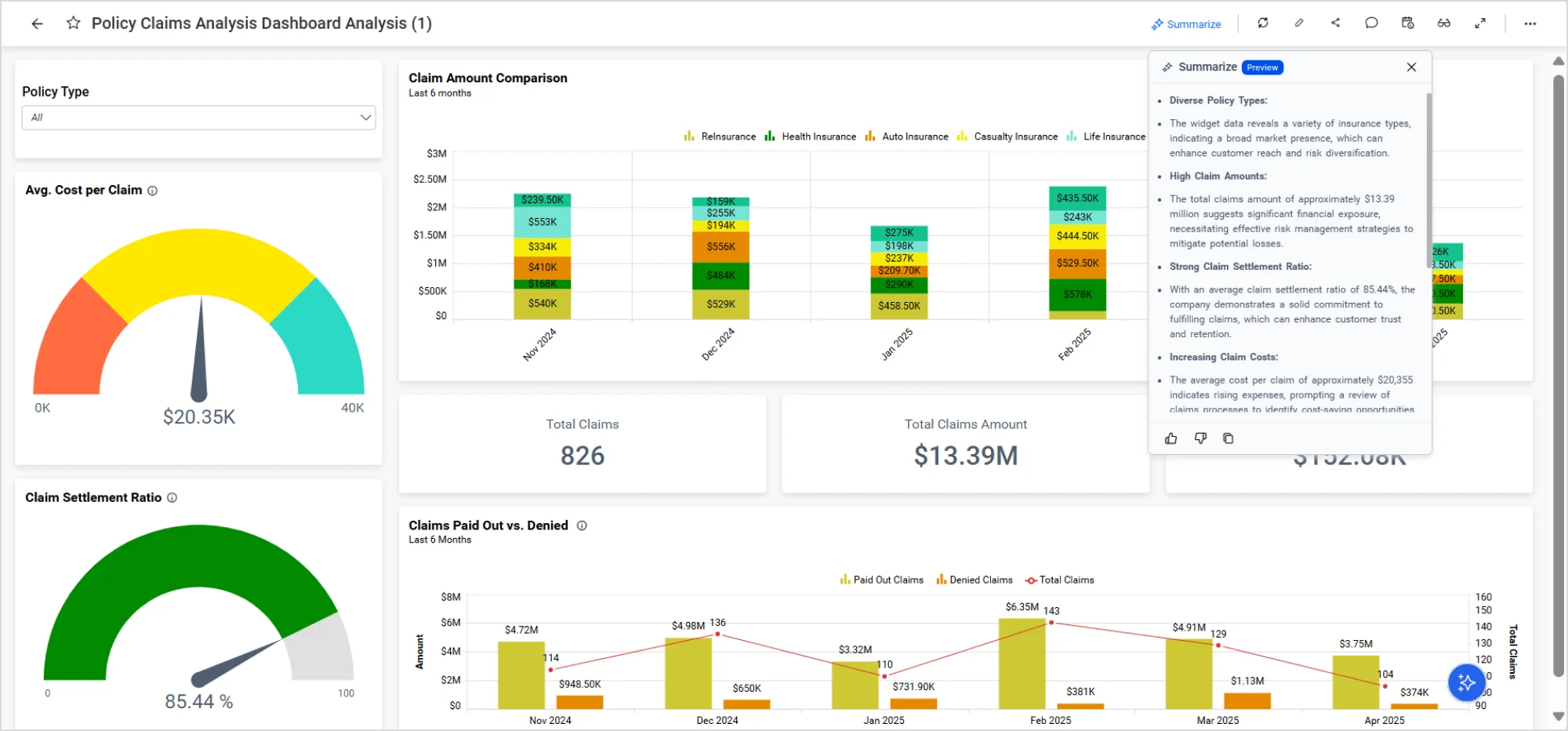1568x731 pixels.
Task: Toggle Health Insurance legend item
Action: [x=810, y=136]
